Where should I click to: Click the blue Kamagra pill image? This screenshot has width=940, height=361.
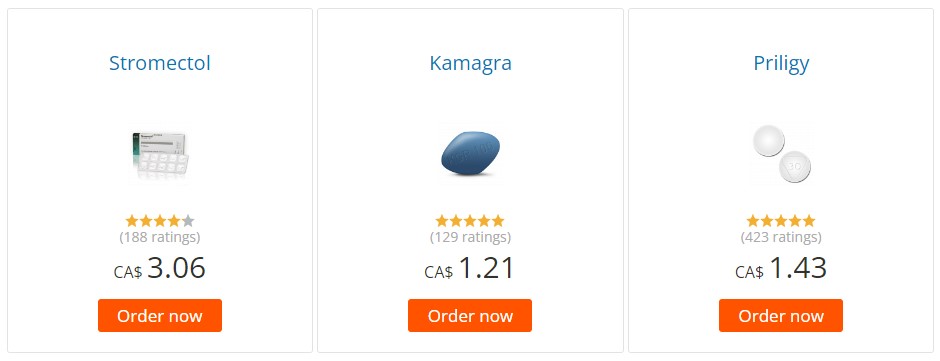pos(471,154)
